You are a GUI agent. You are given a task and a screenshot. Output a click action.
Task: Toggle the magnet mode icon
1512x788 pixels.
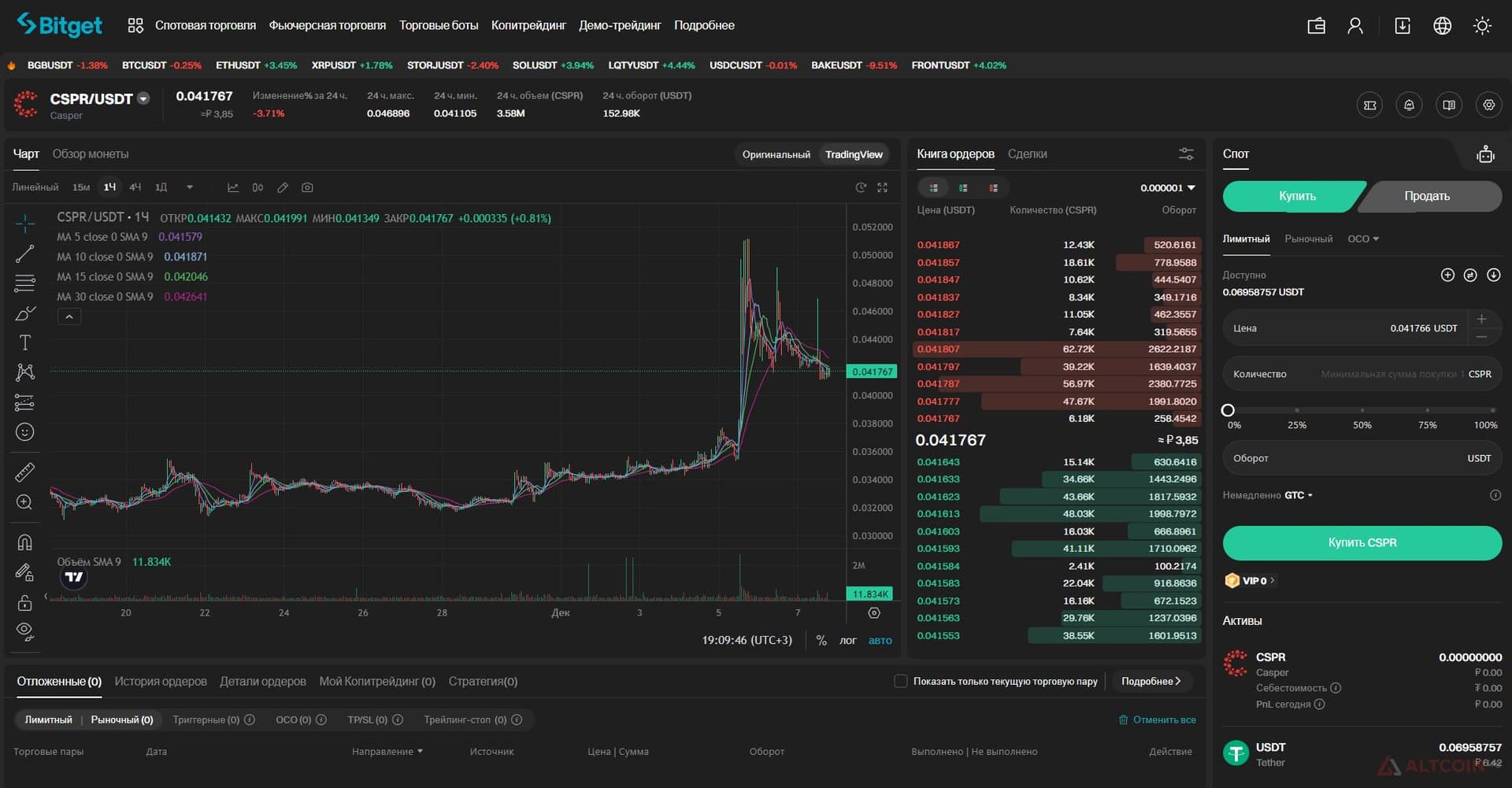[24, 542]
